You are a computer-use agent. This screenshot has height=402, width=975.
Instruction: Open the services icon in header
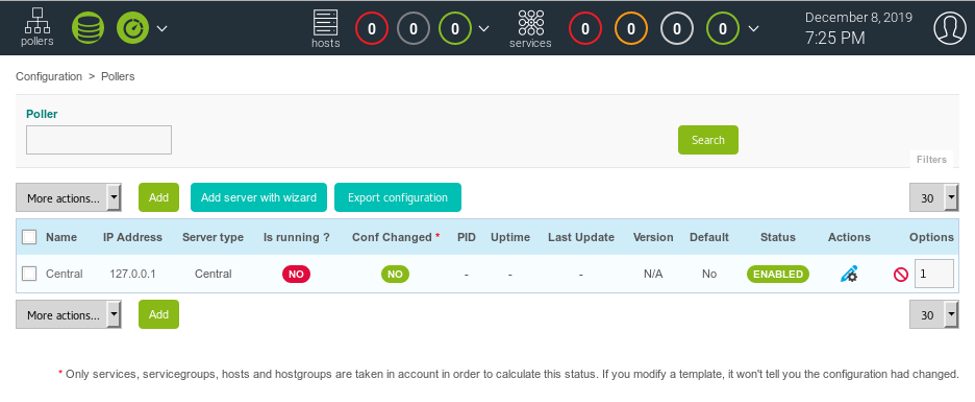[x=530, y=28]
